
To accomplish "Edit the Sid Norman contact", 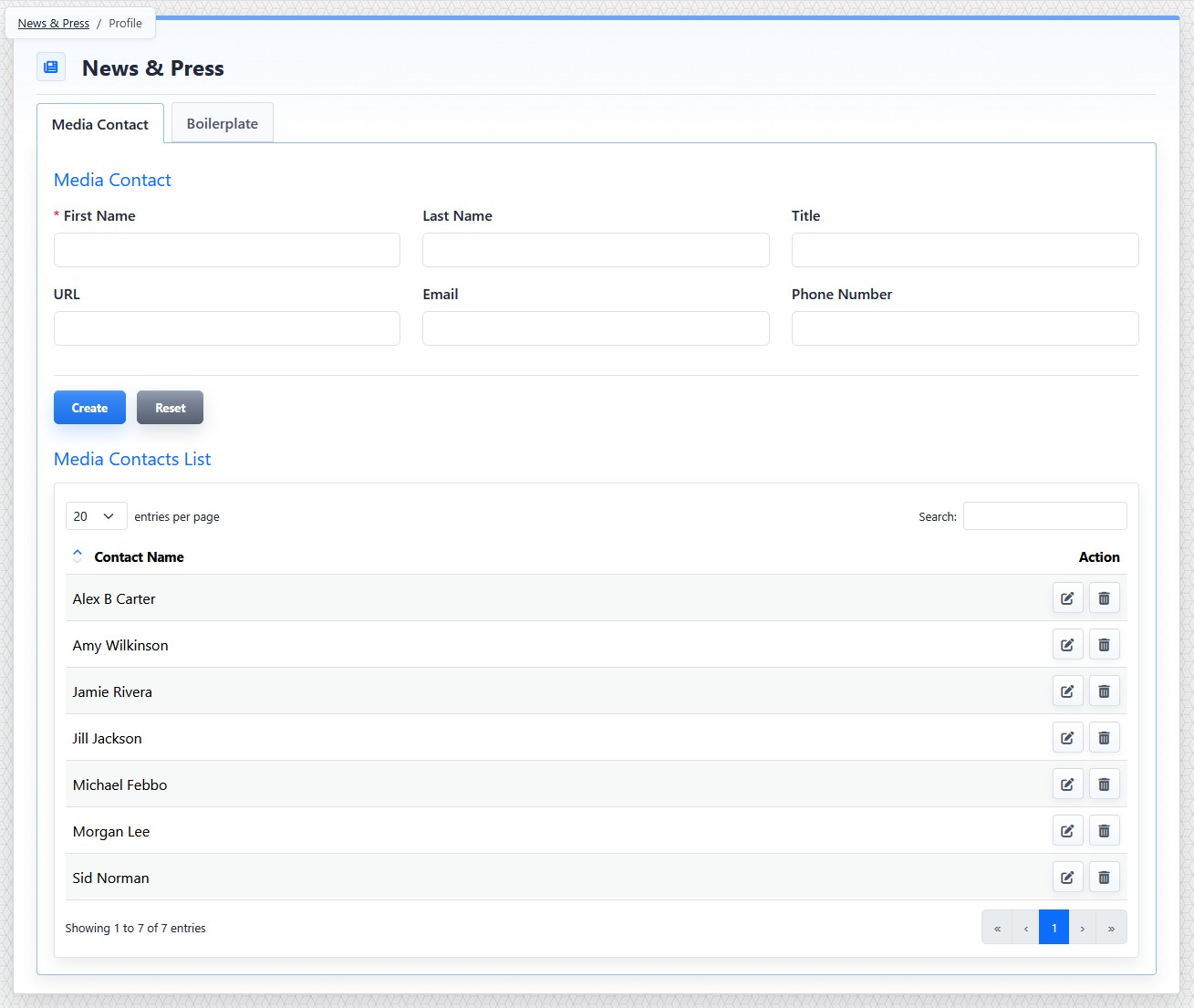I will click(1067, 878).
